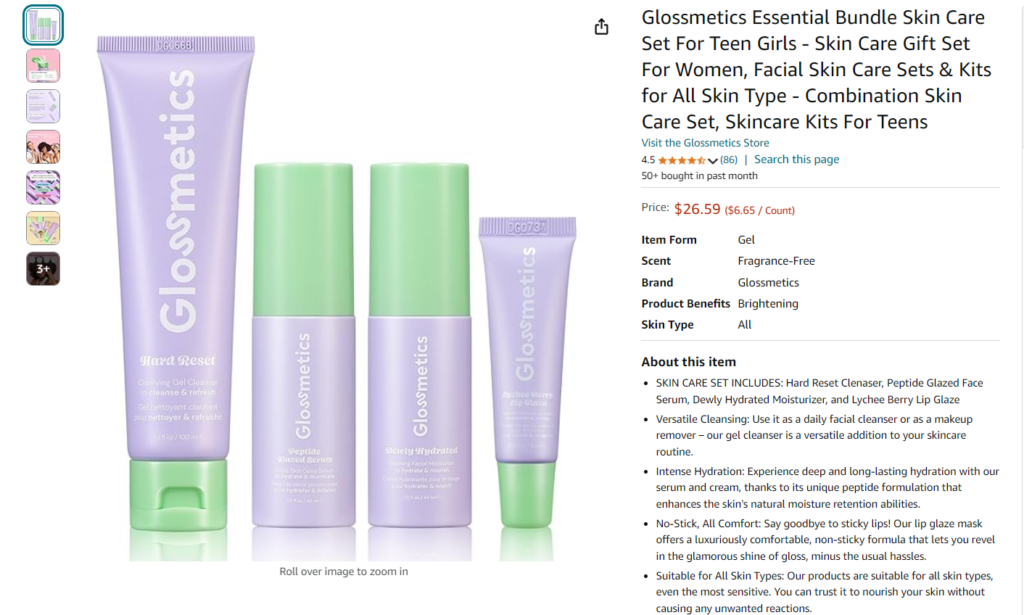The width and height of the screenshot is (1024, 615).
Task: Click the Search this page link
Action: pos(796,159)
